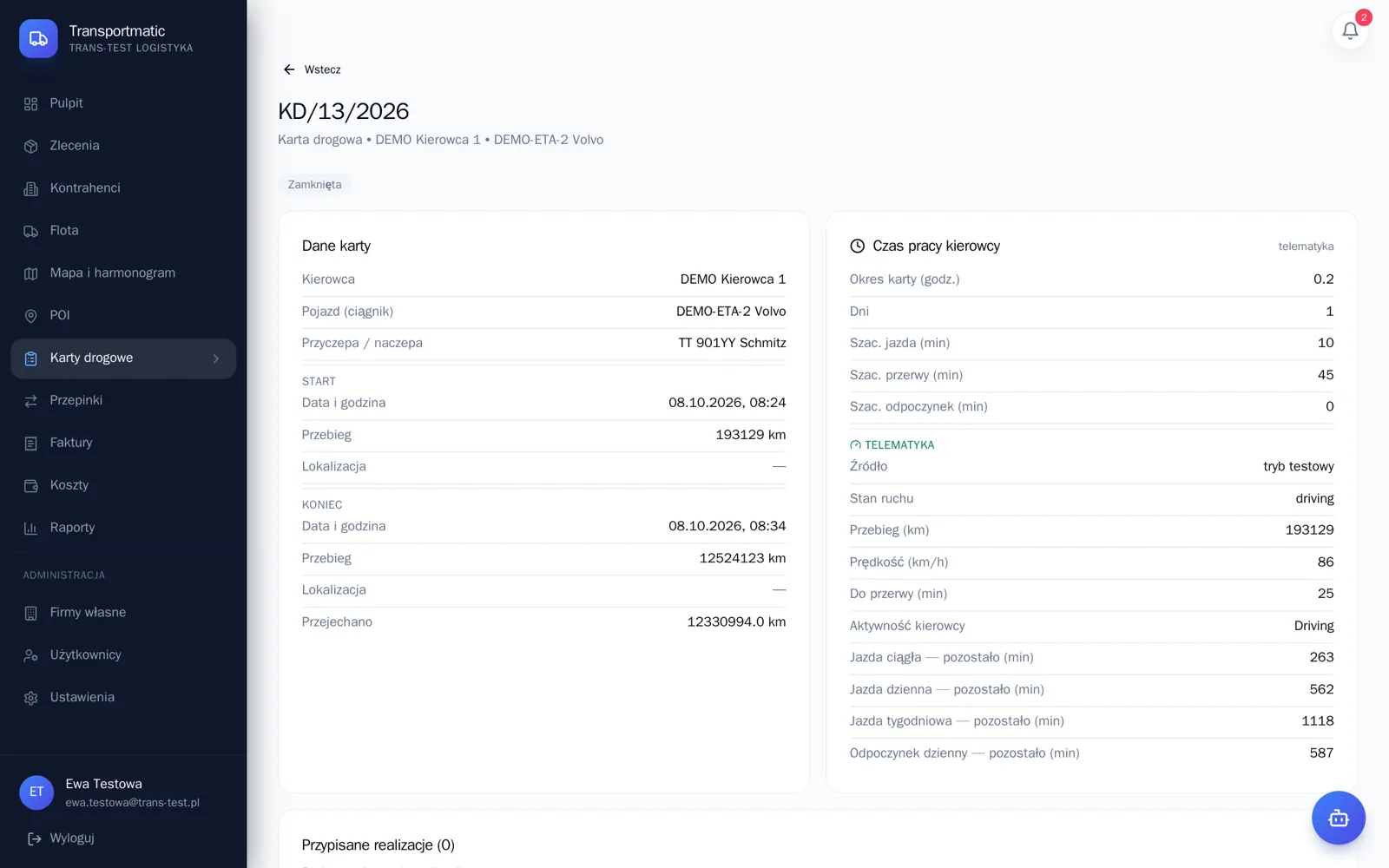Click the start date 08.10.2026, 08:24
Screen dimensions: 1389x868
[727, 403]
